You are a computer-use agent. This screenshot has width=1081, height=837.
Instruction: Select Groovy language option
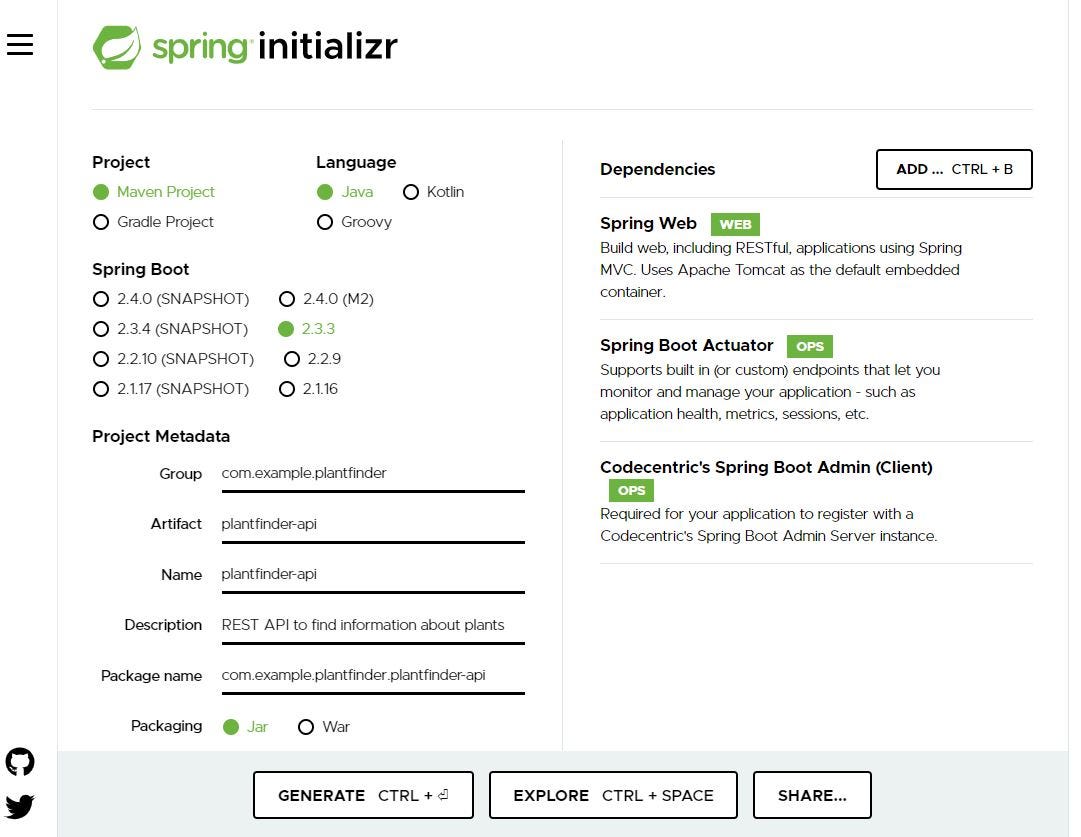pos(354,222)
